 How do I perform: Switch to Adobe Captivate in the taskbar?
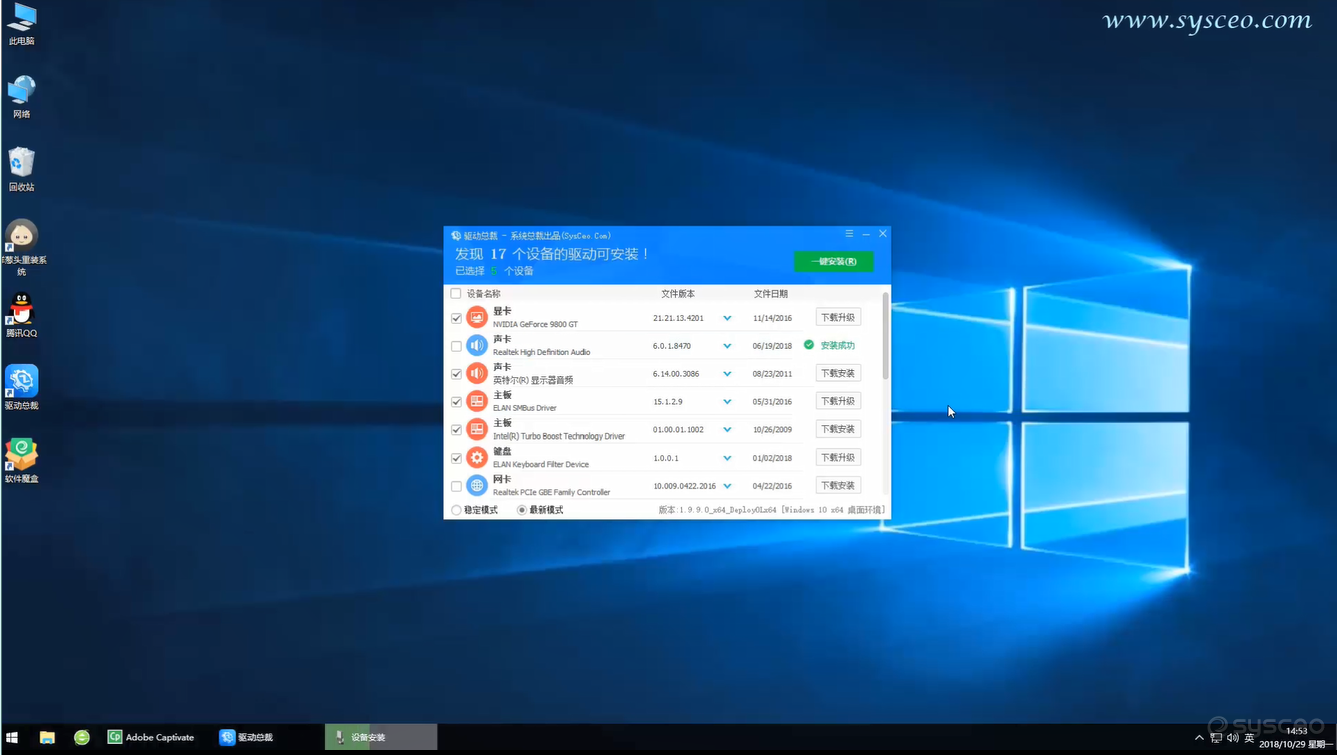[151, 737]
